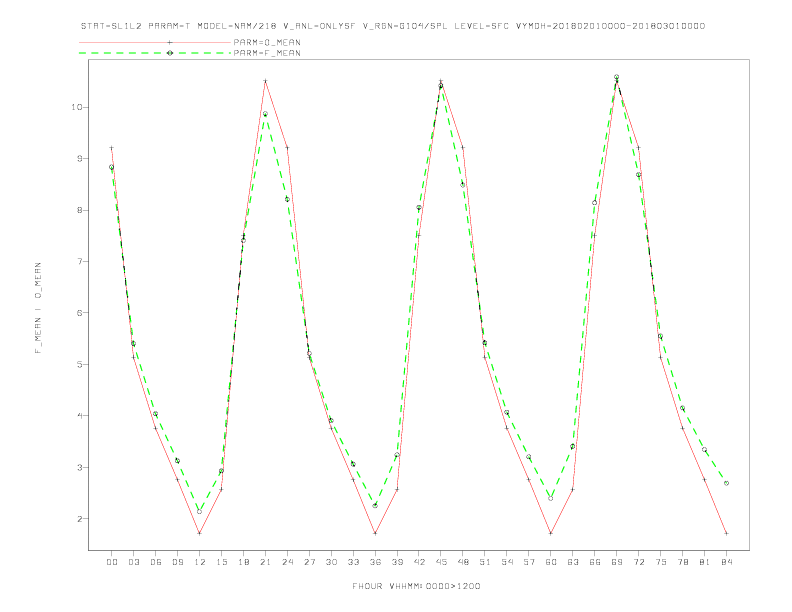792x612 pixels.
Task: Click x-axis forecast hour label 42
Action: [x=419, y=562]
